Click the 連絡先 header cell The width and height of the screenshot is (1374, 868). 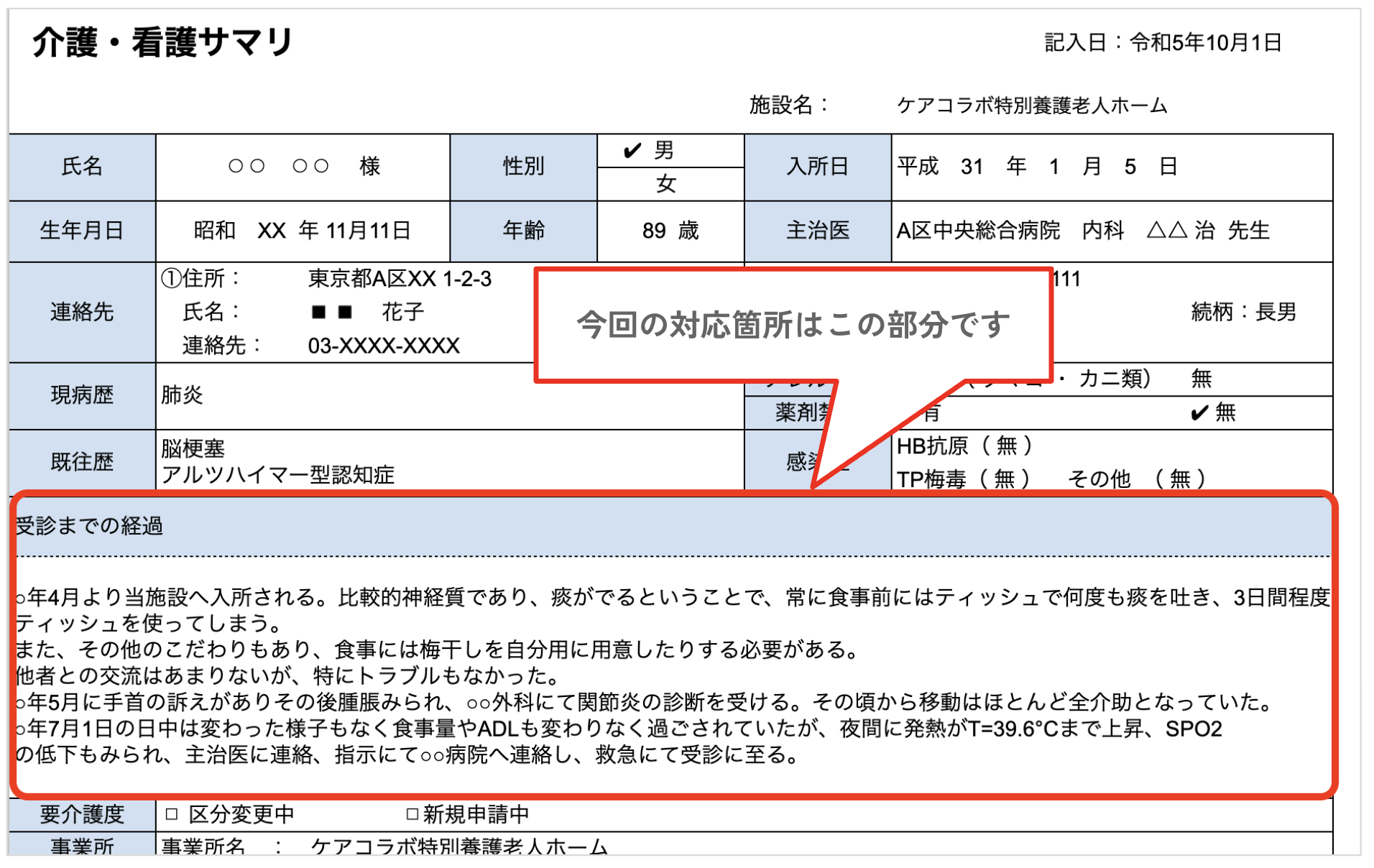click(82, 312)
